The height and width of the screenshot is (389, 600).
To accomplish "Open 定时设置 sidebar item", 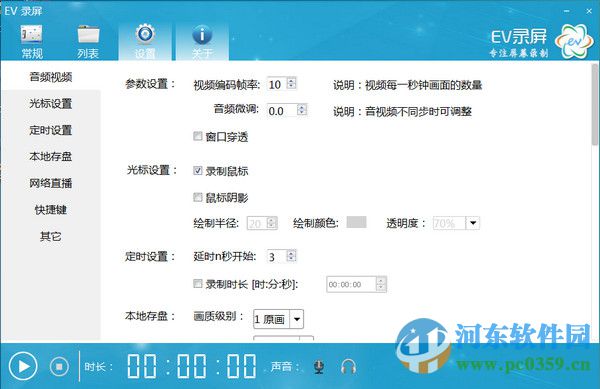I will (51, 130).
